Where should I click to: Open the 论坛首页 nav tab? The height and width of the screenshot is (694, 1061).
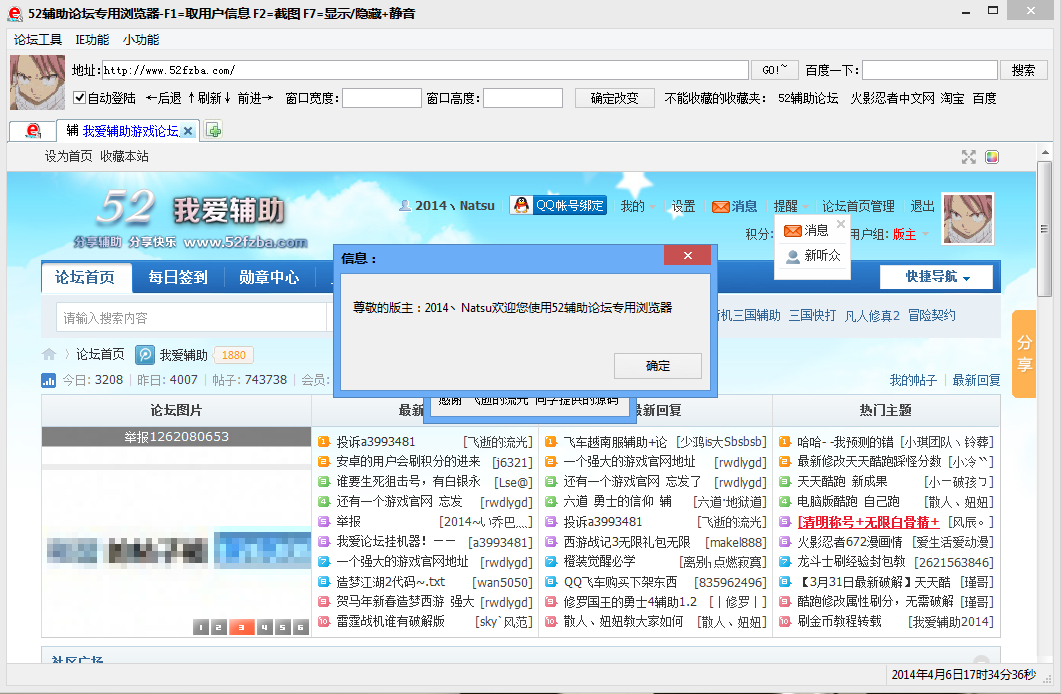click(85, 277)
